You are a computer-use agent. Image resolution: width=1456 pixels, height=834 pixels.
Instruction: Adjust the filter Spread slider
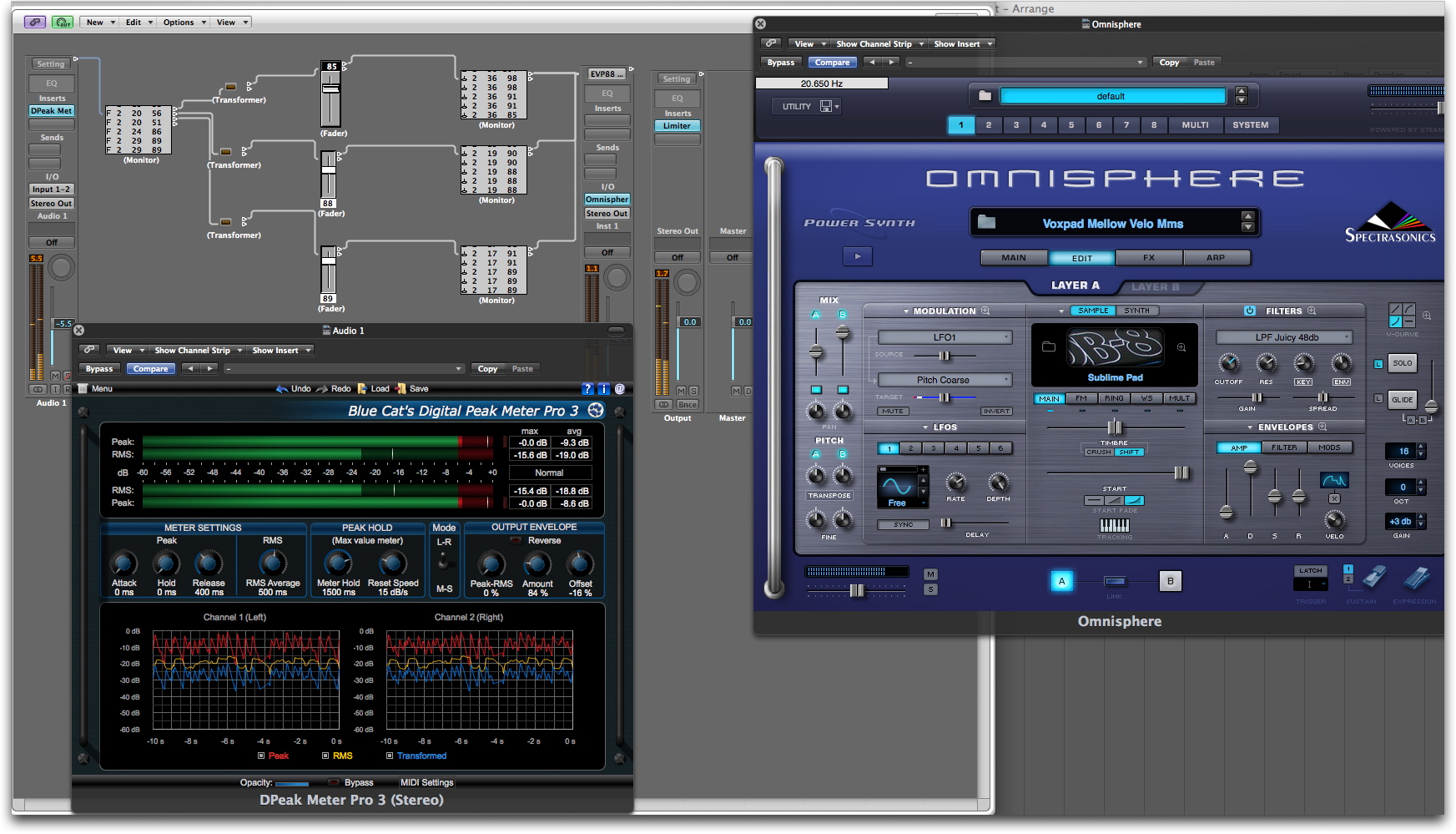tap(1322, 397)
